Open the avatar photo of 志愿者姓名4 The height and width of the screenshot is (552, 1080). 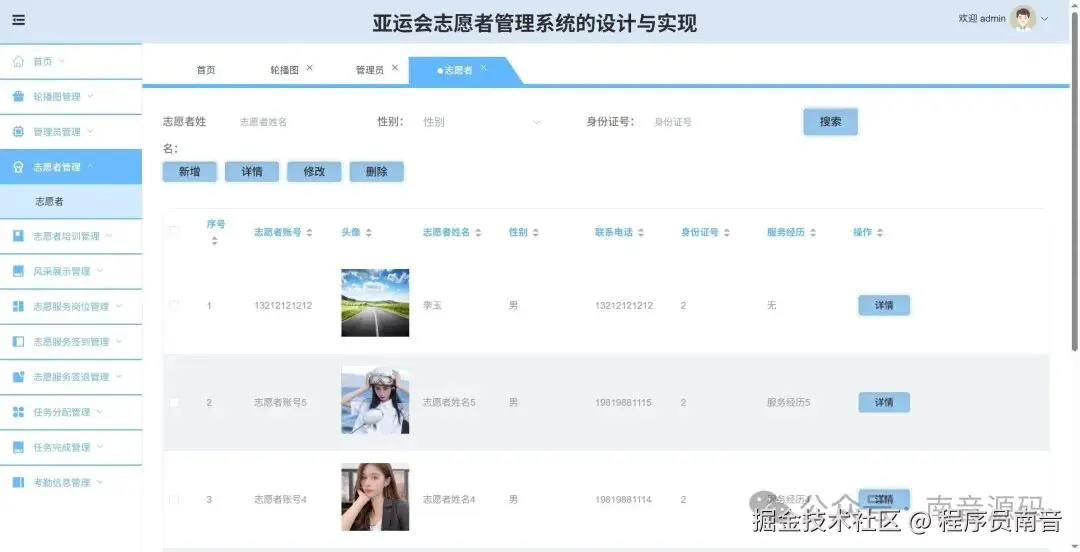(x=375, y=497)
